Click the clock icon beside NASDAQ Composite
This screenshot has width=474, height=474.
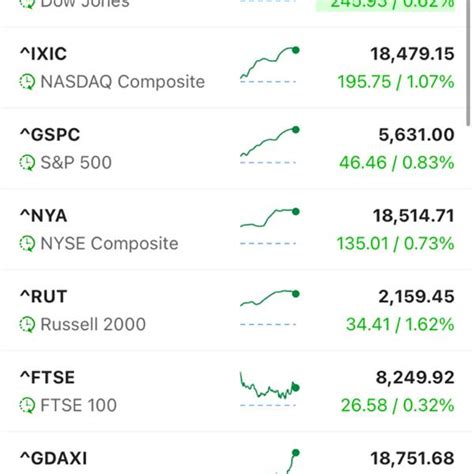pyautogui.click(x=27, y=82)
